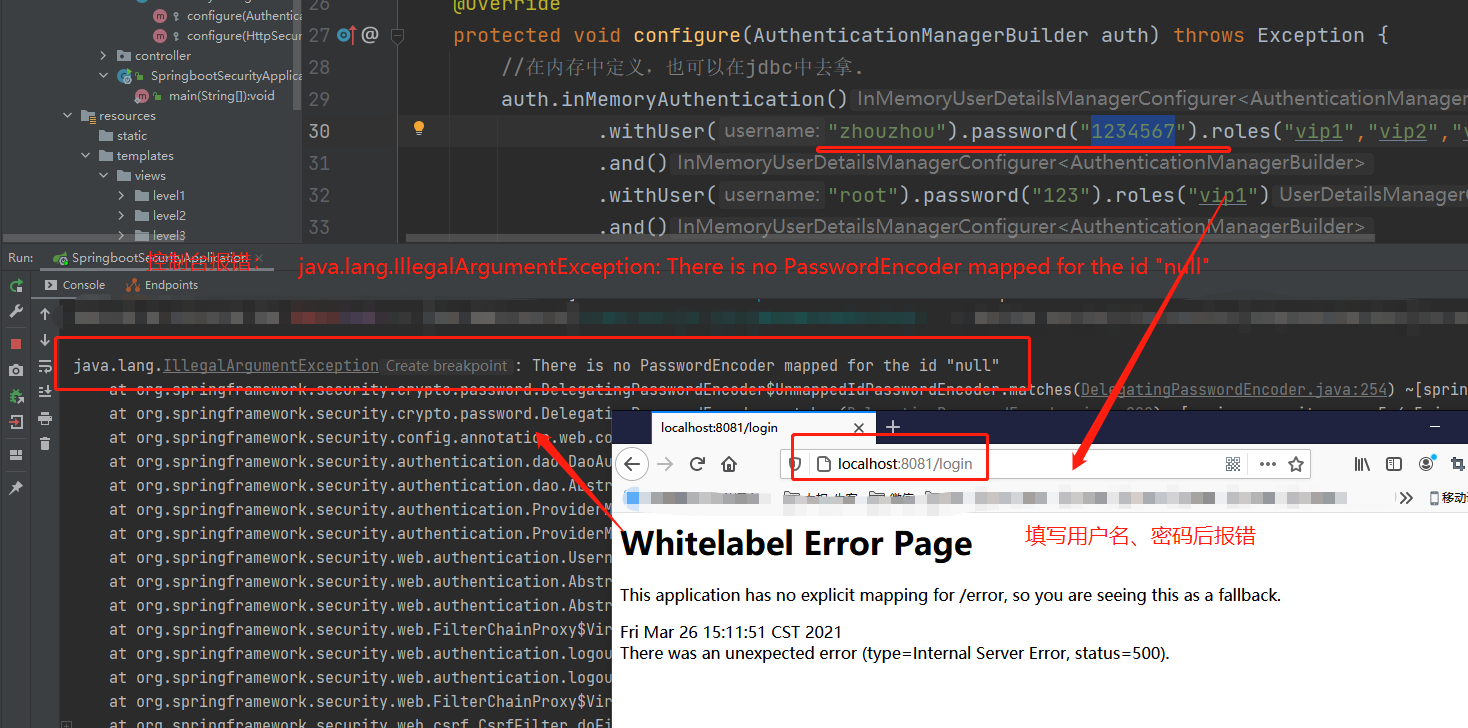Print console output using the printer icon

click(x=45, y=418)
